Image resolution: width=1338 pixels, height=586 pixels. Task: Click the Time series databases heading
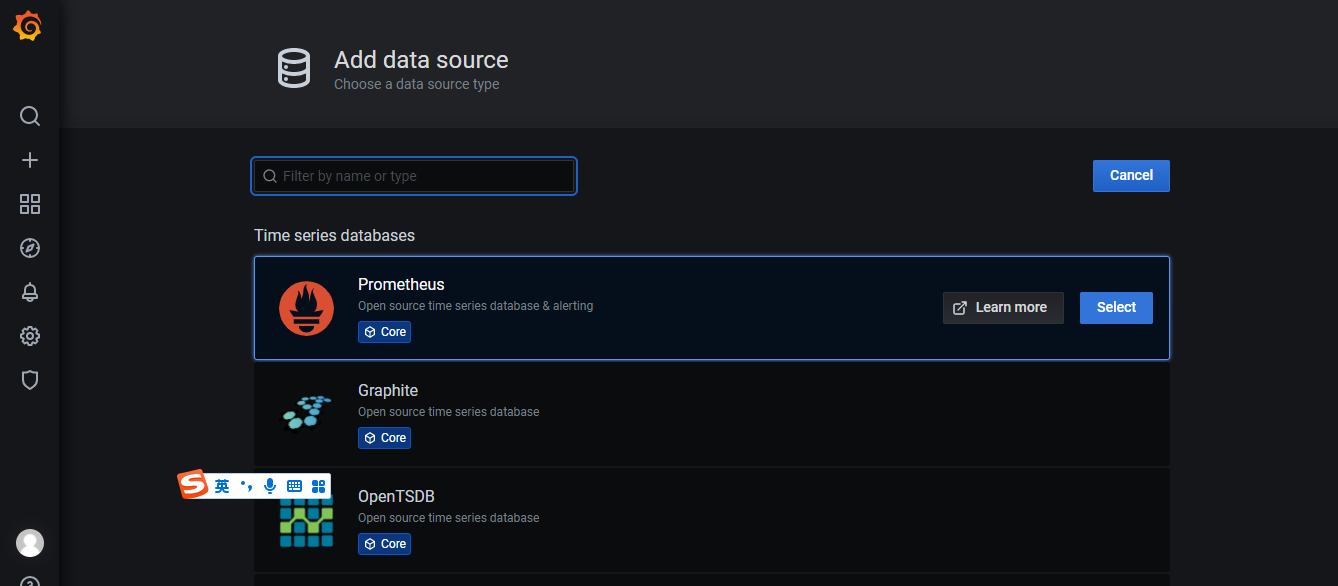point(334,235)
